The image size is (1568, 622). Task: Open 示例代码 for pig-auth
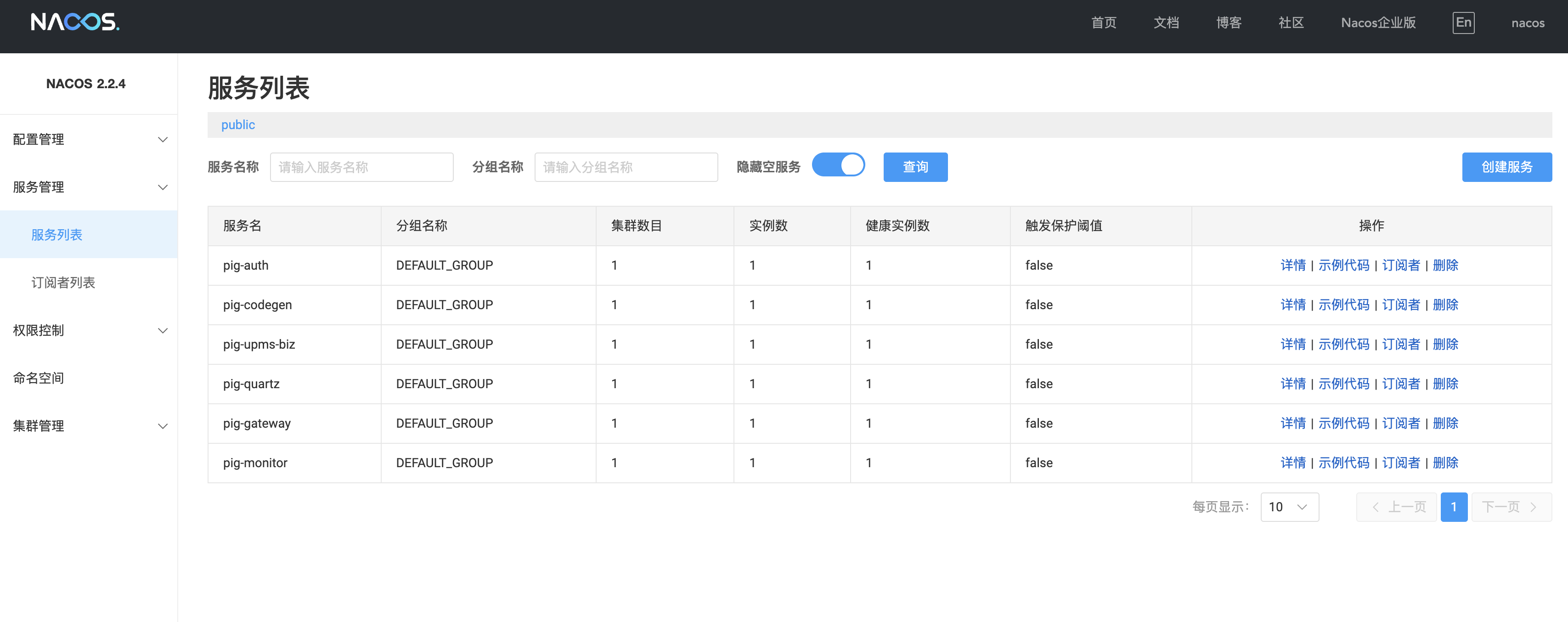coord(1343,266)
